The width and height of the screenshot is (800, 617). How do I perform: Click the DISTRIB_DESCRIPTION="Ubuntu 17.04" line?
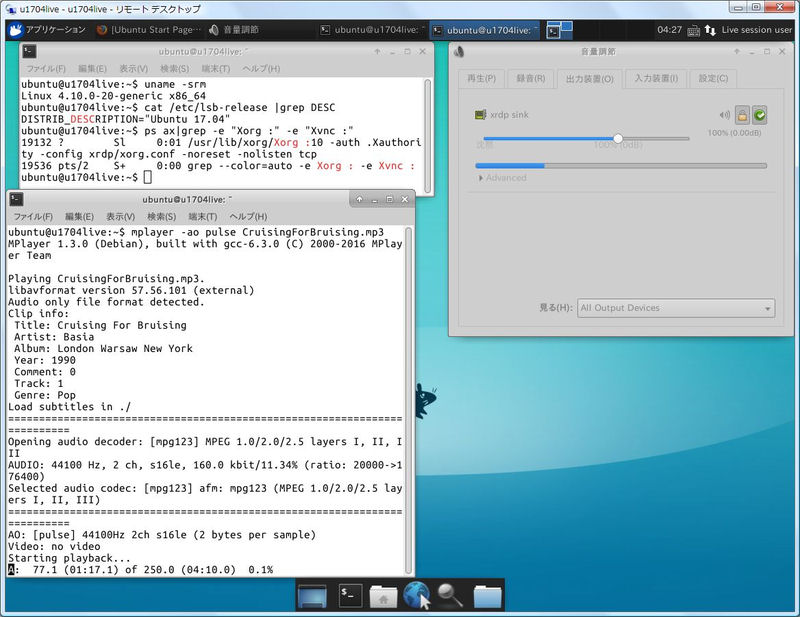126,119
